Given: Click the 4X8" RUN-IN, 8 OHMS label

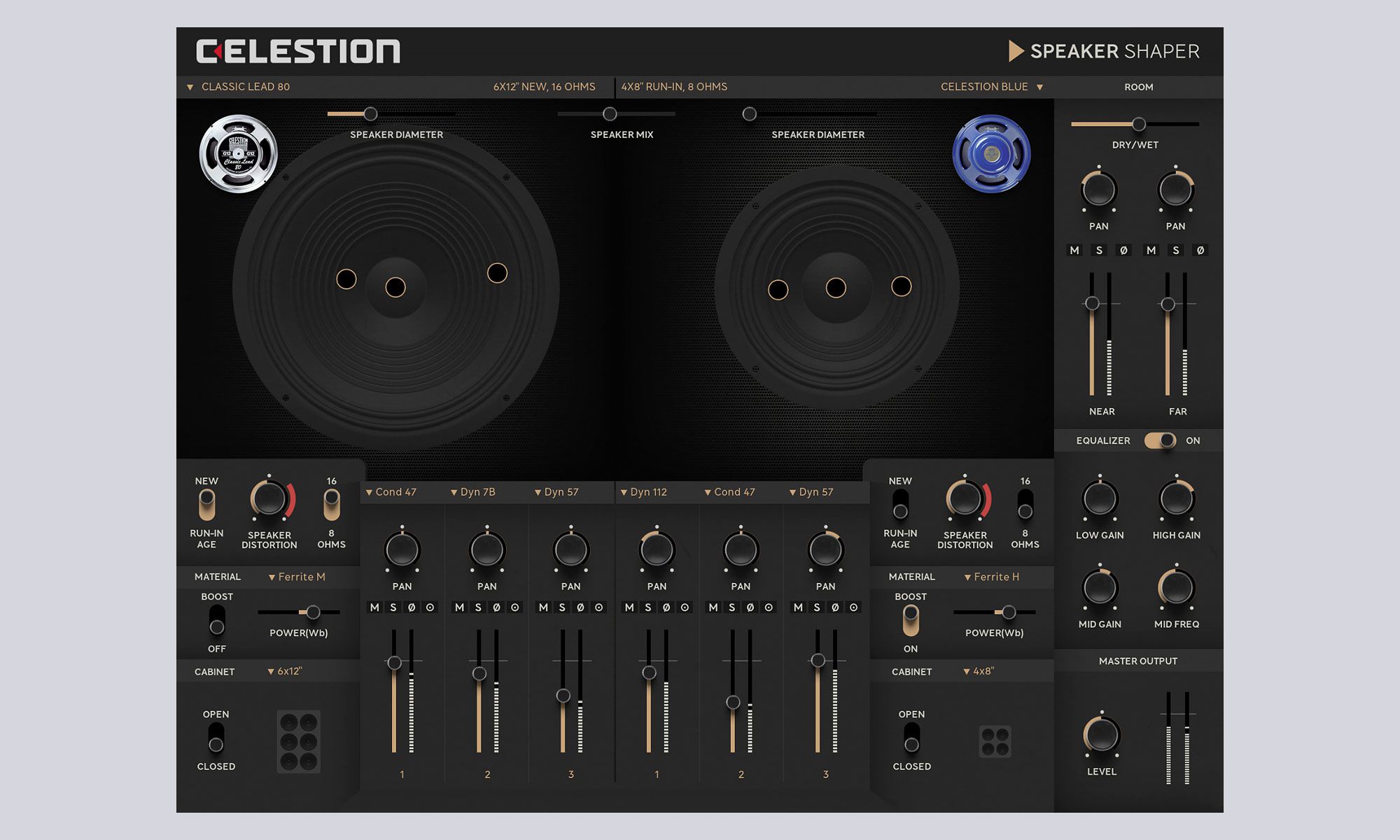Looking at the screenshot, I should [674, 87].
